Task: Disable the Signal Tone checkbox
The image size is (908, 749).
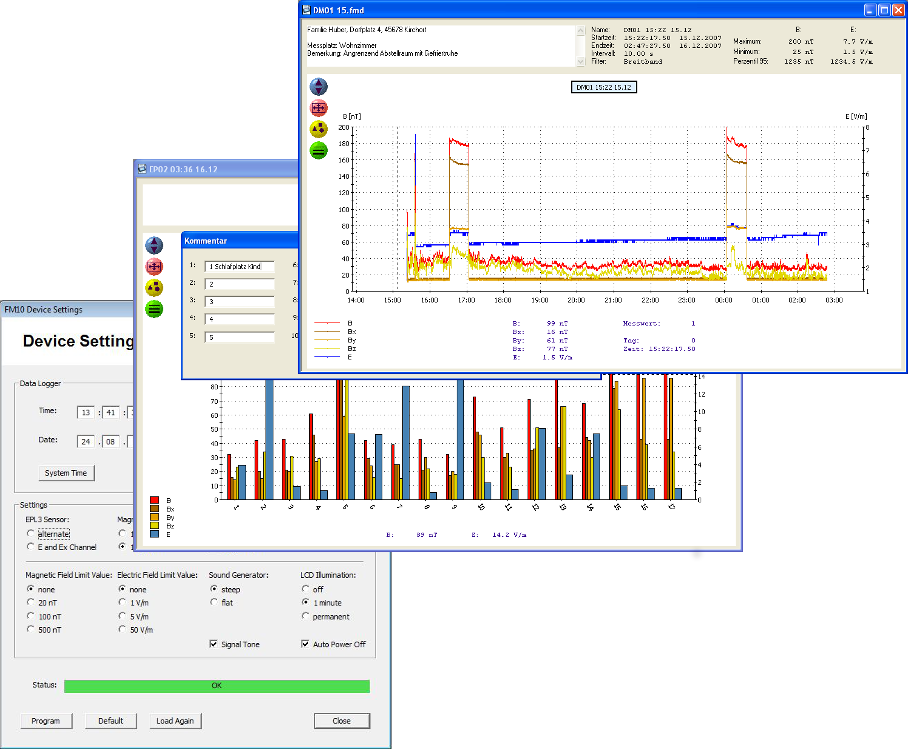Action: 214,644
